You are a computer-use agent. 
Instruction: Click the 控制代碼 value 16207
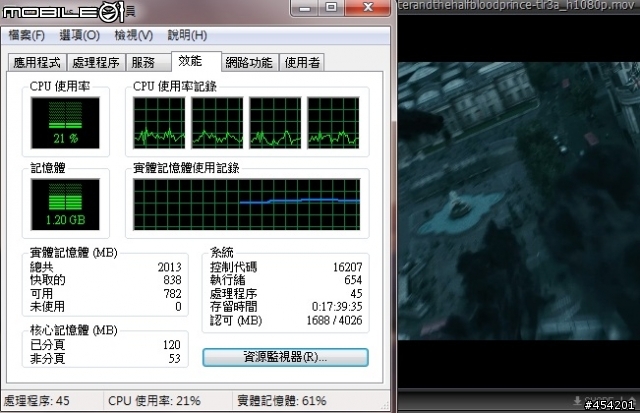[348, 267]
